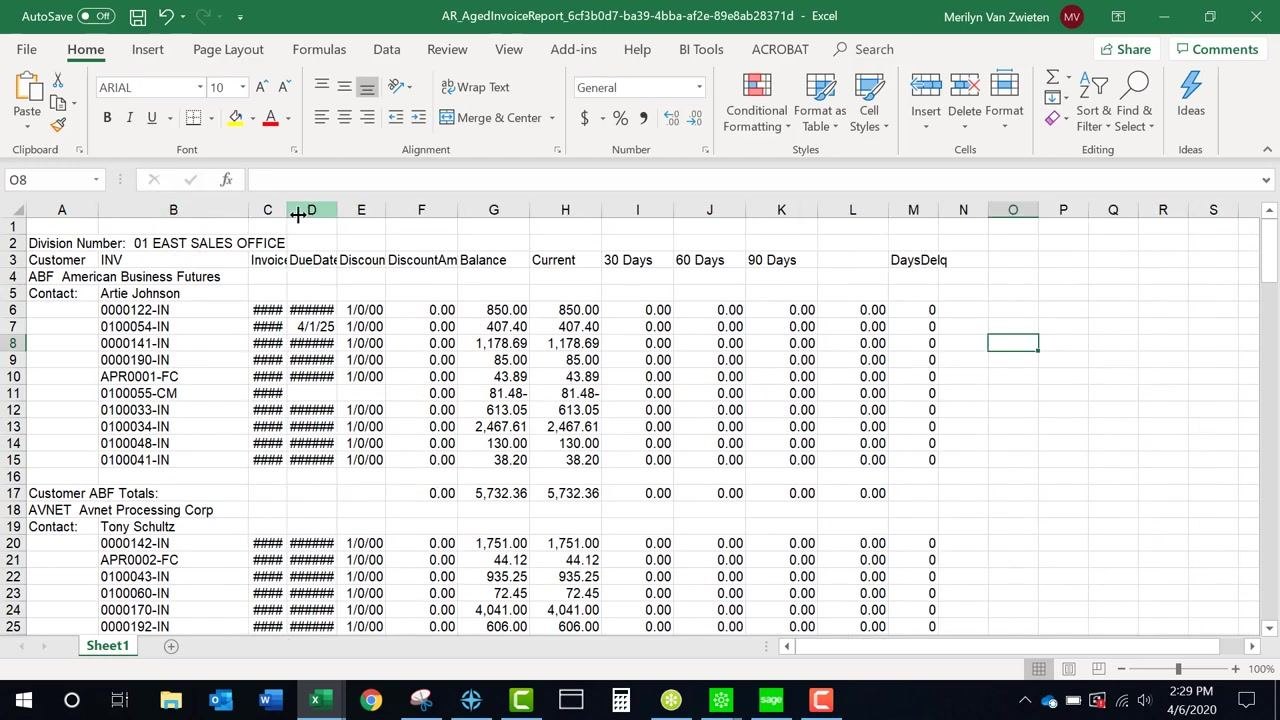1280x720 pixels.
Task: Click the Comments button
Action: coord(1217,49)
